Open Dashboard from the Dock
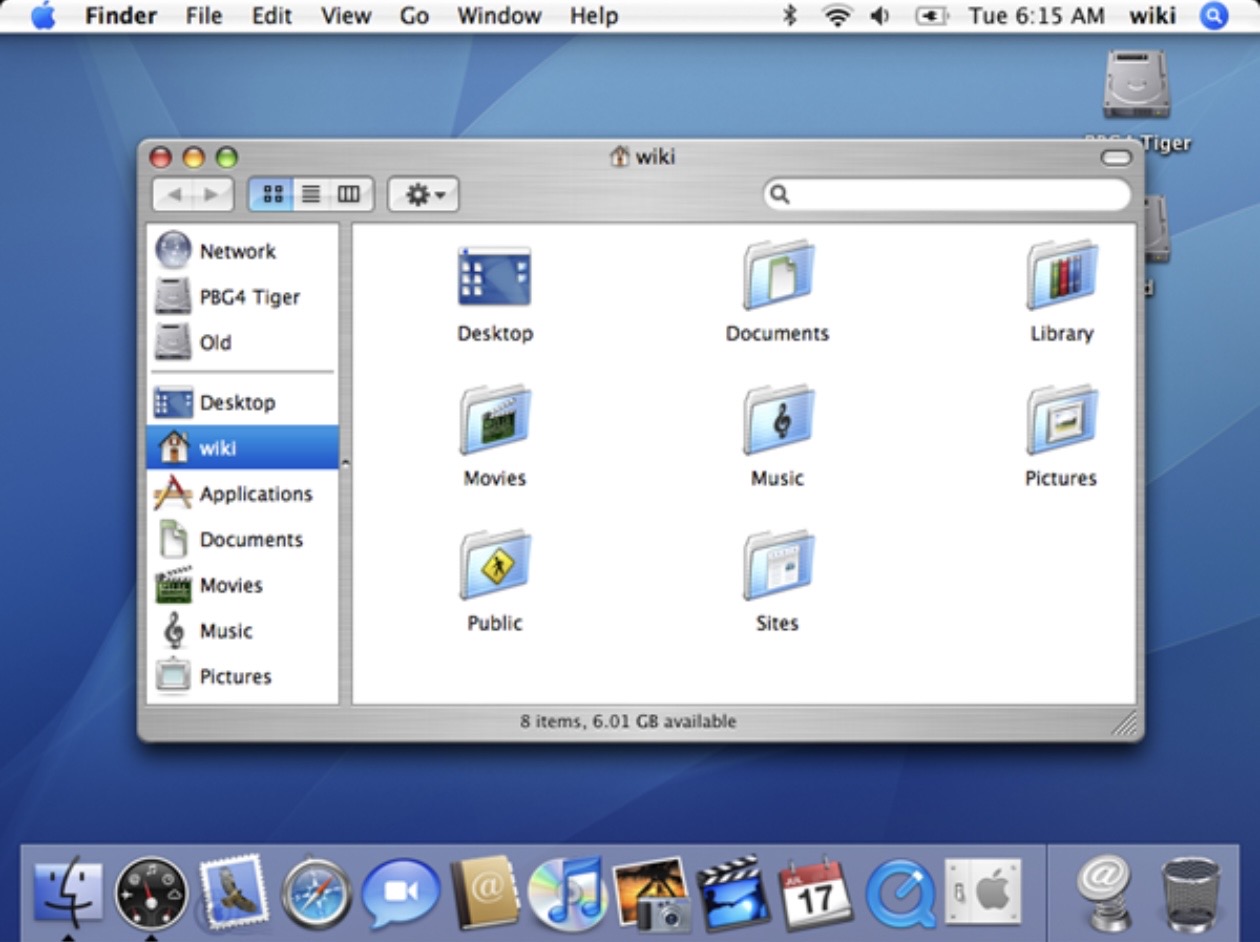 click(x=151, y=893)
